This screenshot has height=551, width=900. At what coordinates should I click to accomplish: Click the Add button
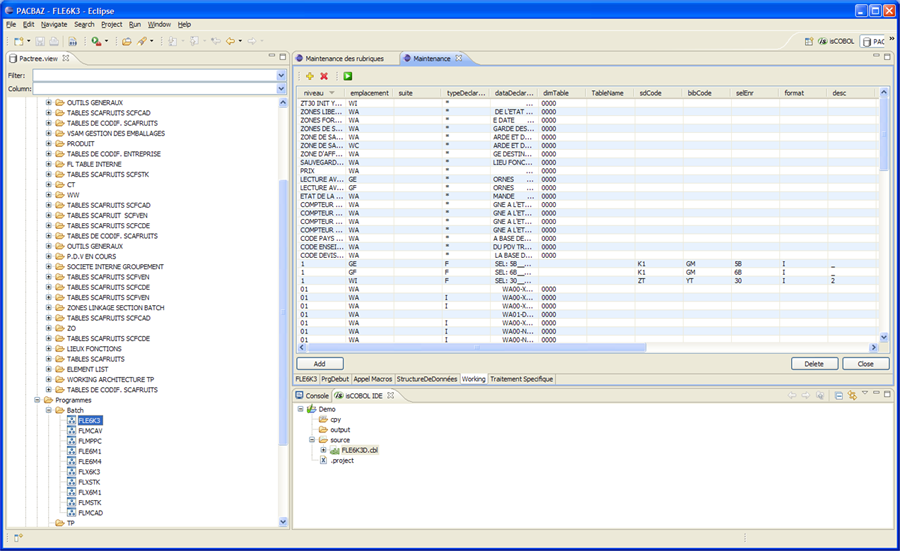[x=319, y=364]
